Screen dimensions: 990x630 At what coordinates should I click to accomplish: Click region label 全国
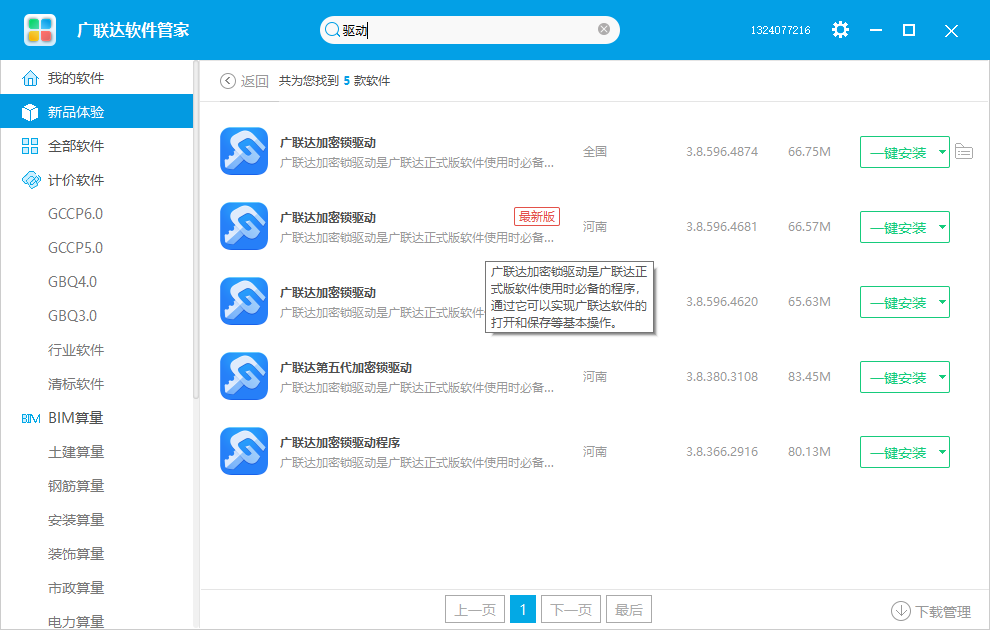595,152
